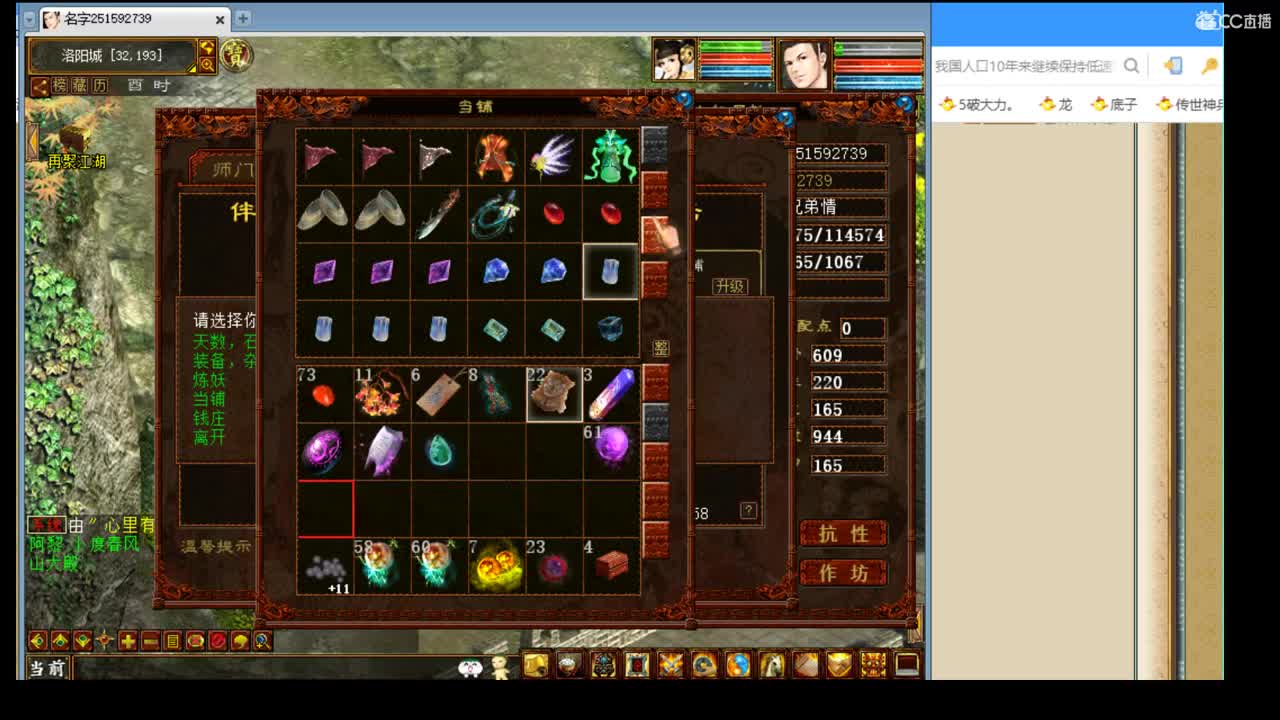The image size is (1280, 720).
Task: Open the round gold 赏 reward button
Action: [236, 55]
